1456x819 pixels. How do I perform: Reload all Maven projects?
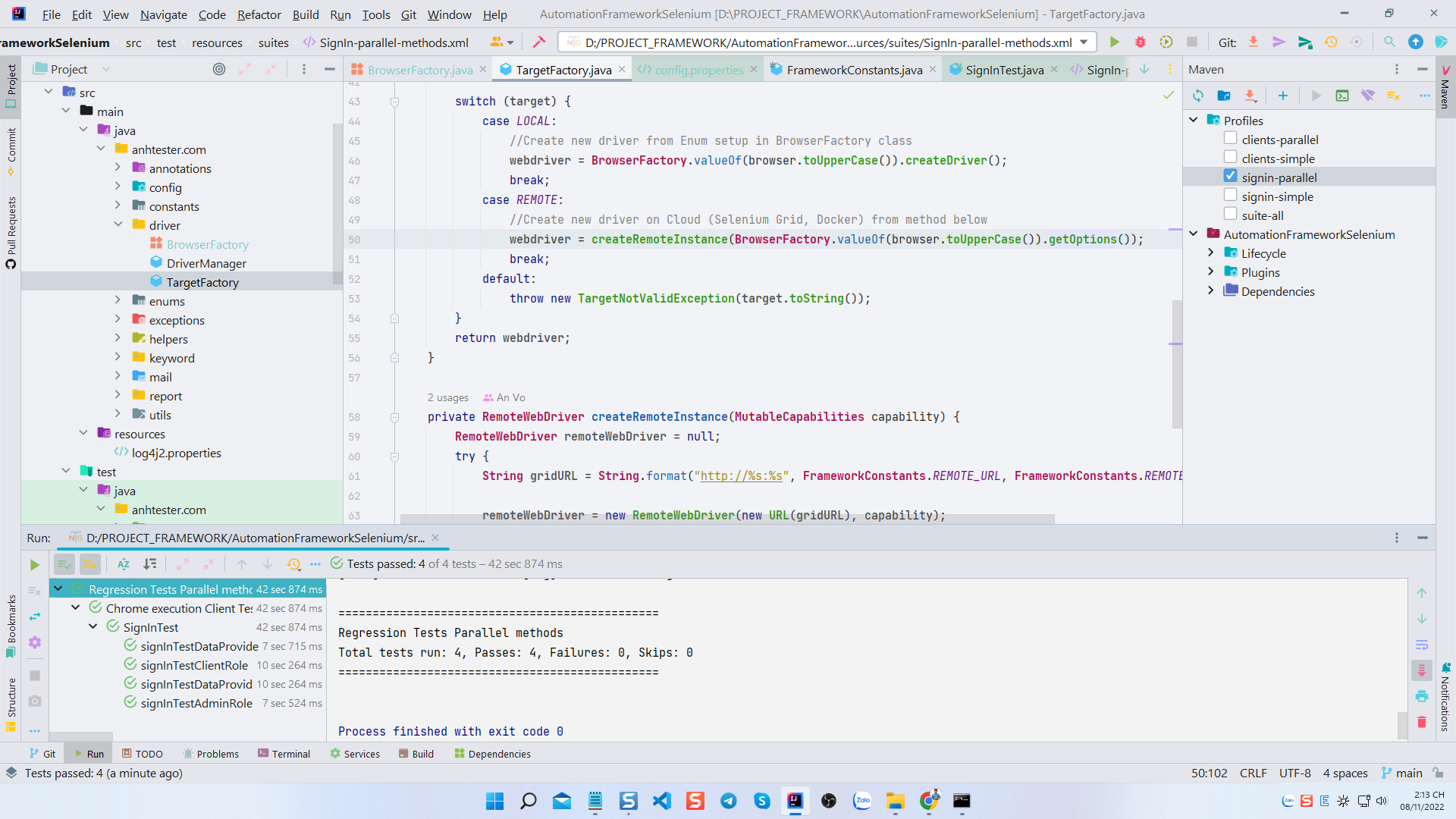[1198, 96]
